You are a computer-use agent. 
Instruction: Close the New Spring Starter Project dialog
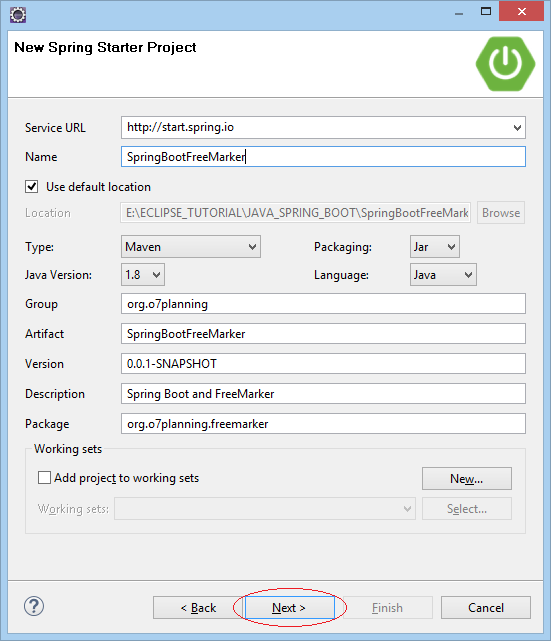(521, 11)
